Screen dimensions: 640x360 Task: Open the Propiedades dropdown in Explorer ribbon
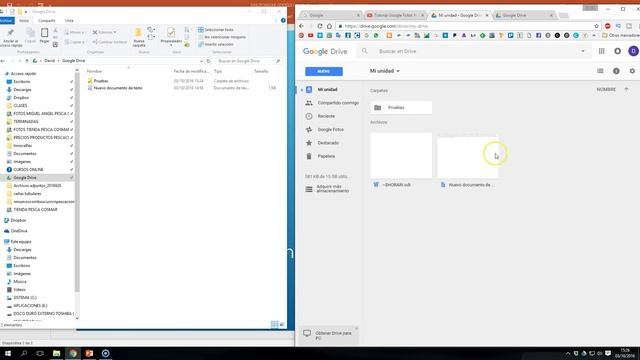pos(171,44)
